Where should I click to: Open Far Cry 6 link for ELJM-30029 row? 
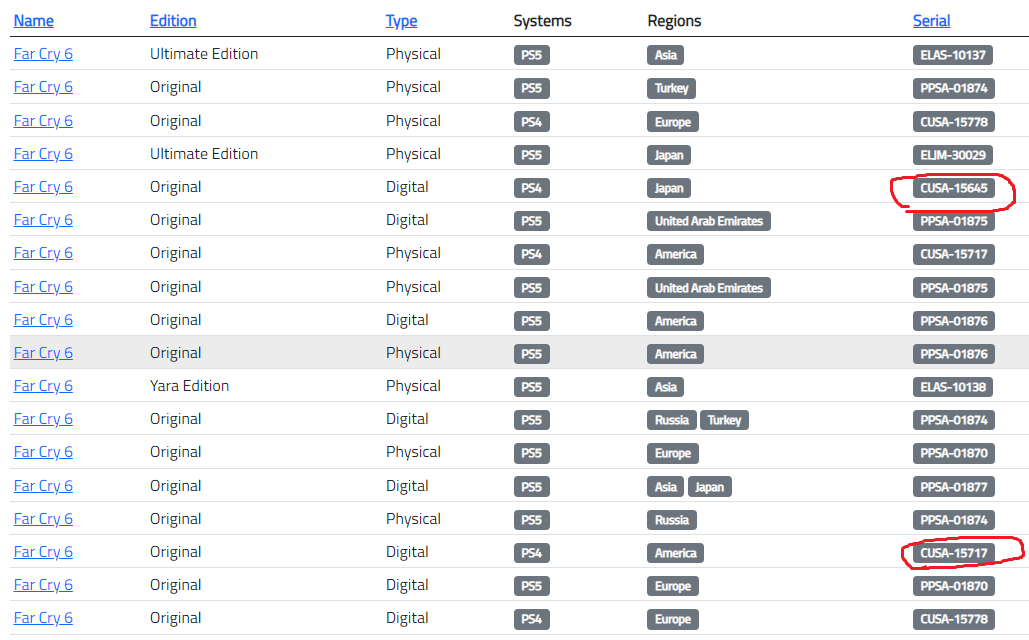(x=43, y=154)
